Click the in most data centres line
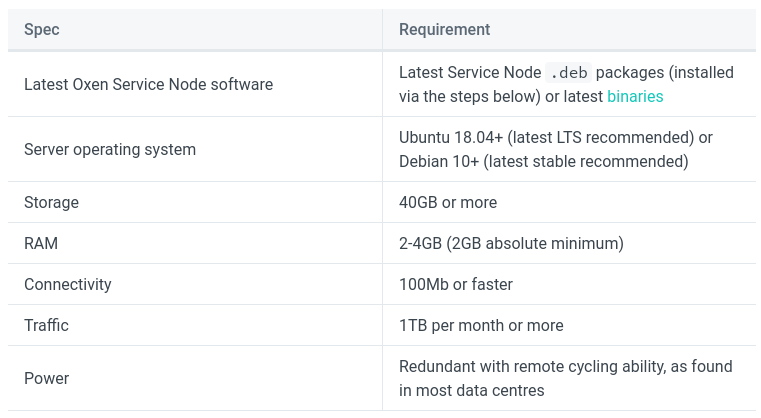The height and width of the screenshot is (418, 761). pyautogui.click(x=471, y=390)
